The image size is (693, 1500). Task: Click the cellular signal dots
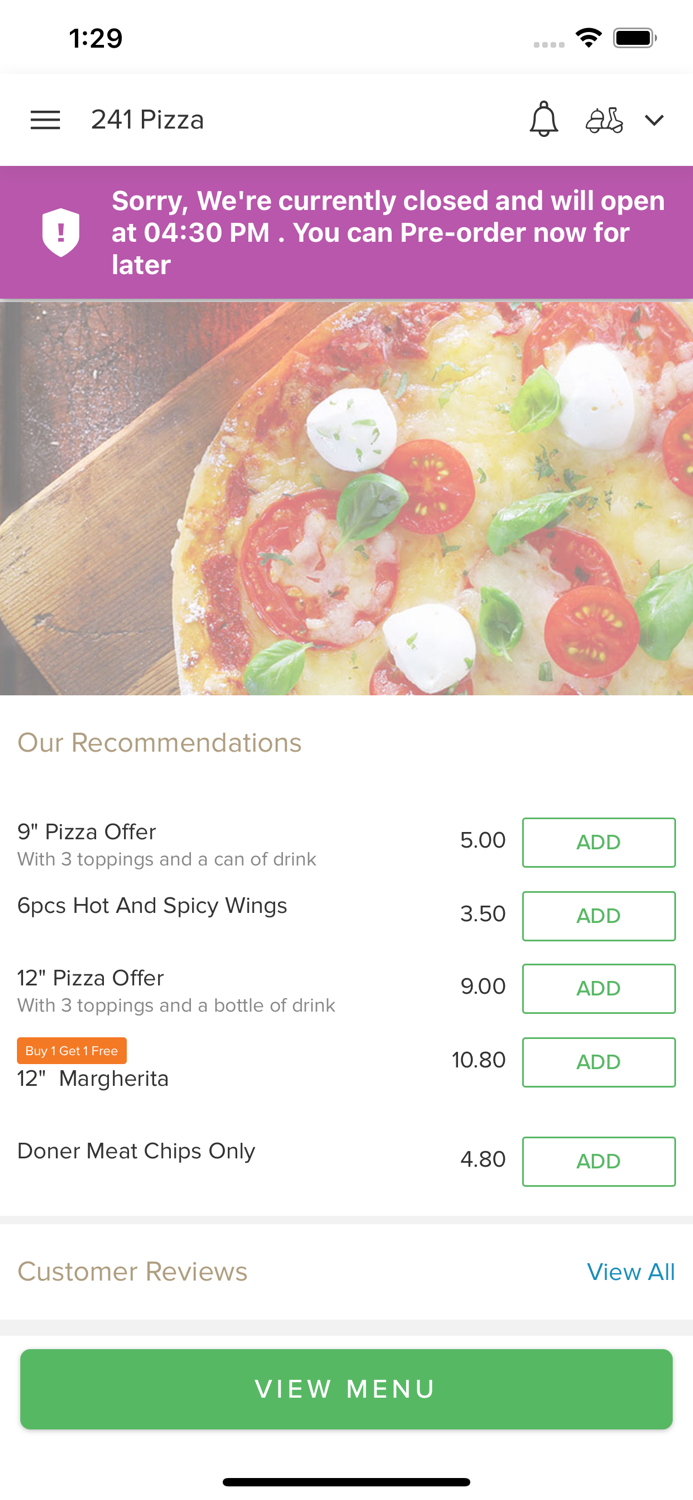[549, 44]
